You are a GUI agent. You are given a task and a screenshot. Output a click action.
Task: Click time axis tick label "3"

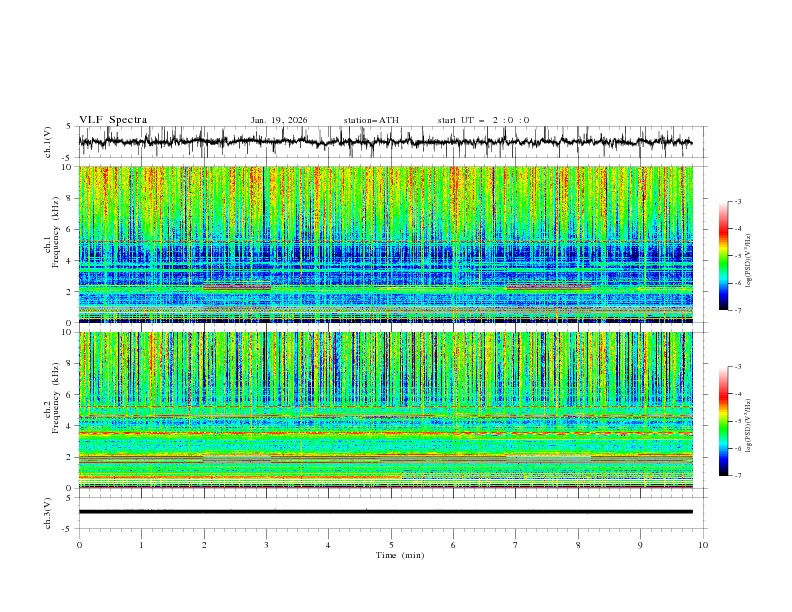266,545
